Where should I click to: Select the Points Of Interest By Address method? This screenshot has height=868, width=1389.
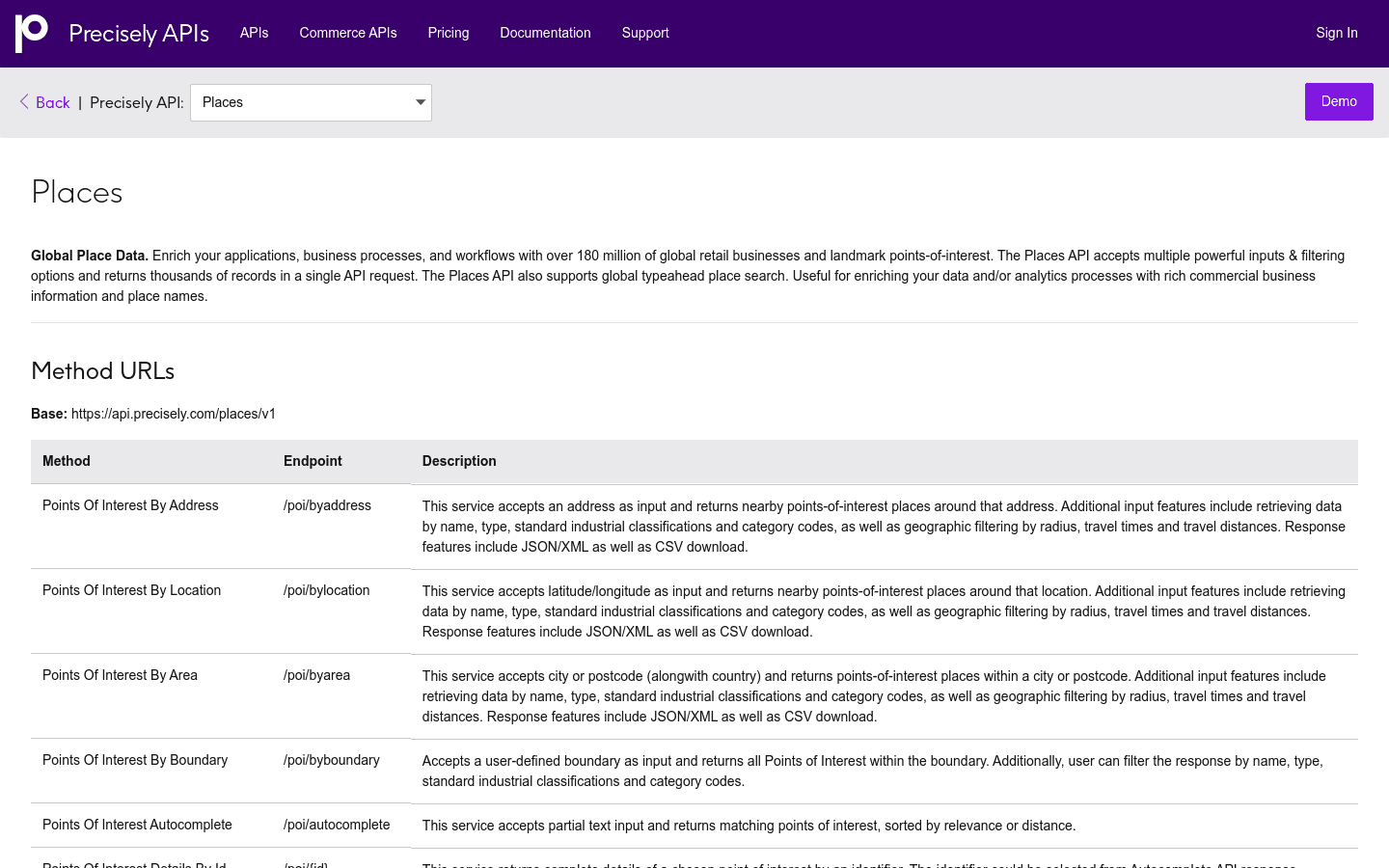[x=130, y=505]
